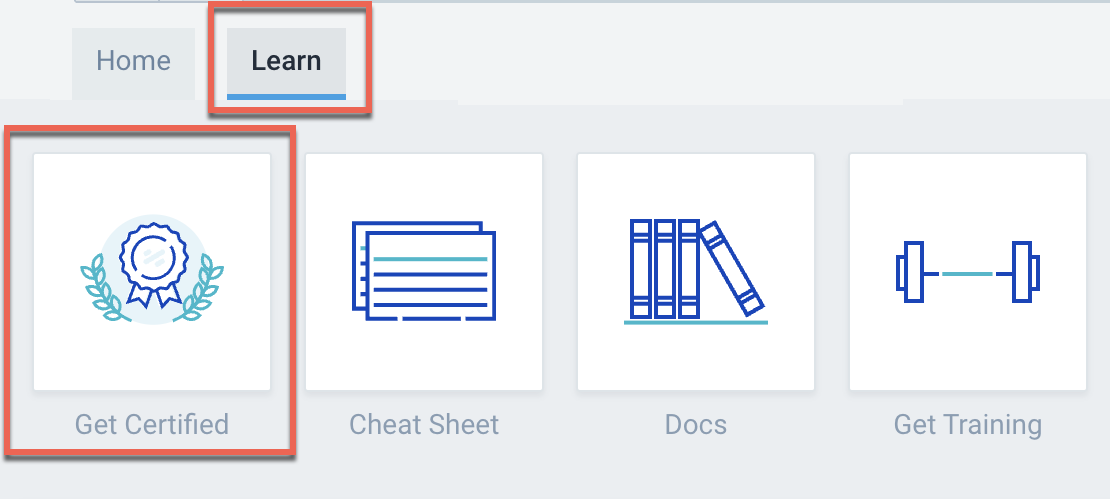Click the blue underline beneath Learn
The width and height of the screenshot is (1110, 499).
tap(286, 96)
